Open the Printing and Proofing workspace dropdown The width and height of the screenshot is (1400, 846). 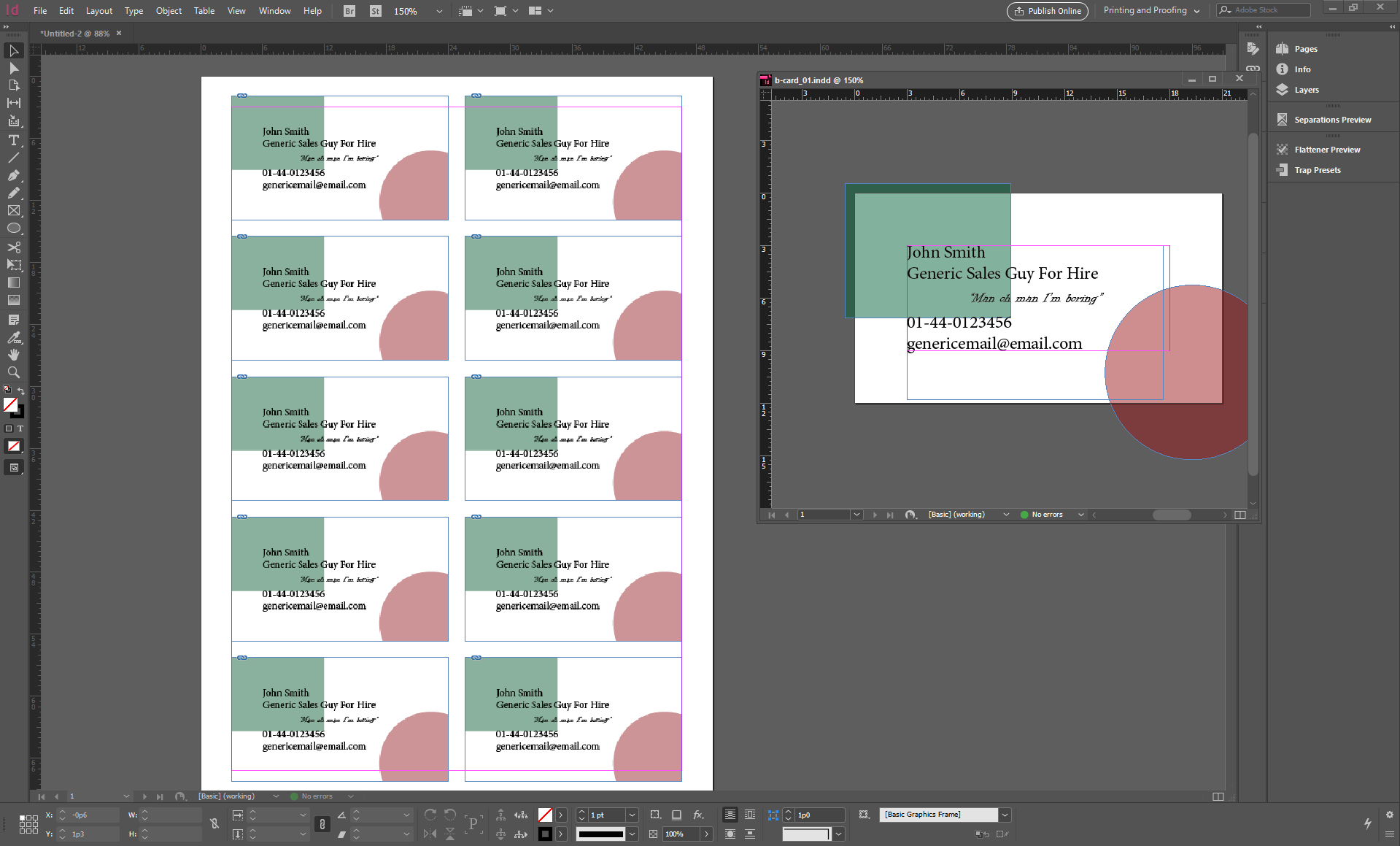[1151, 10]
